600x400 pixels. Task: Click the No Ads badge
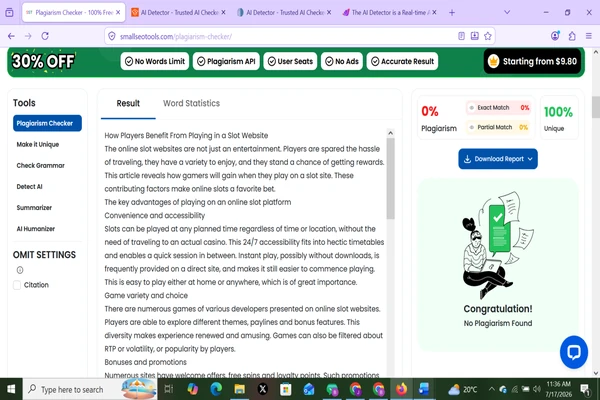click(x=342, y=61)
